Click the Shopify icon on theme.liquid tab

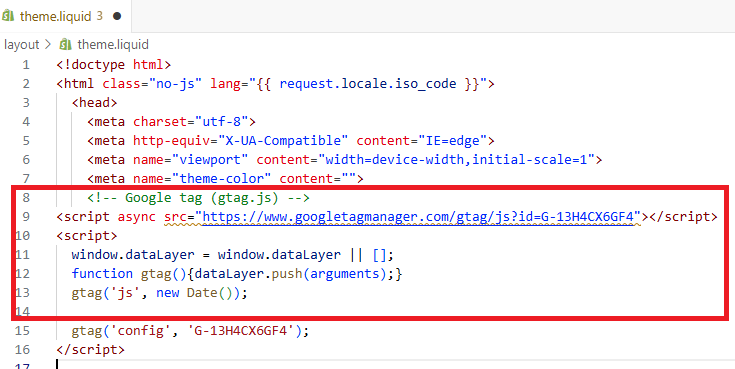click(8, 16)
